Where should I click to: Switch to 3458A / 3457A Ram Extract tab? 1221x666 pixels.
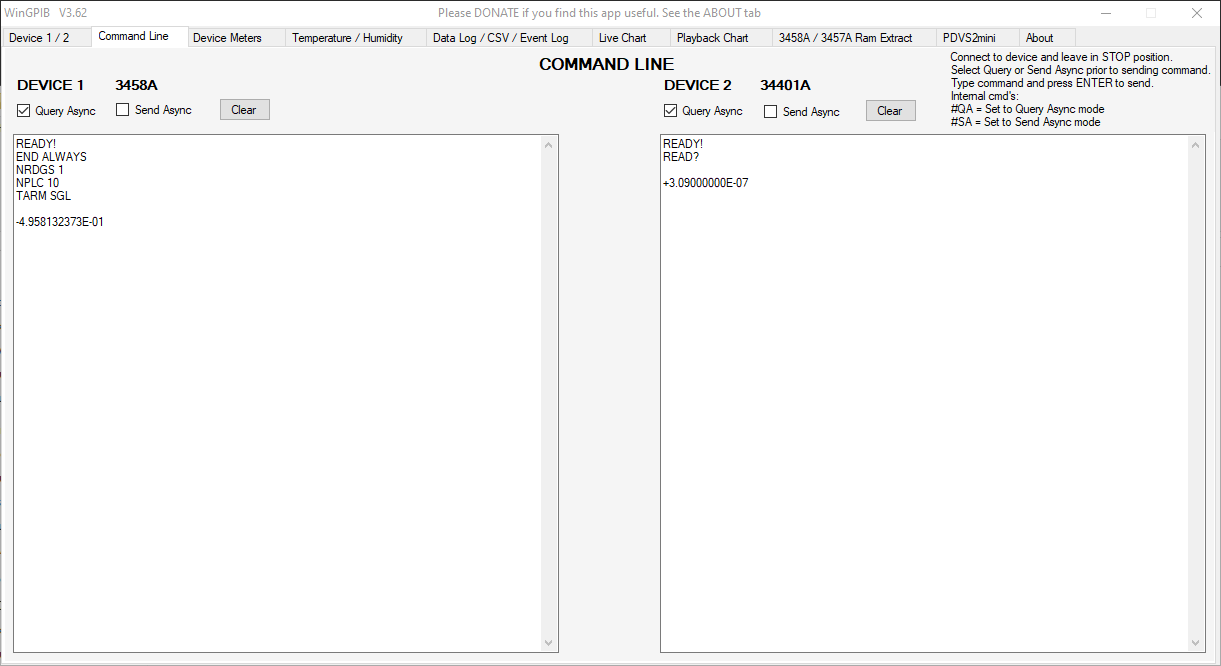[845, 38]
